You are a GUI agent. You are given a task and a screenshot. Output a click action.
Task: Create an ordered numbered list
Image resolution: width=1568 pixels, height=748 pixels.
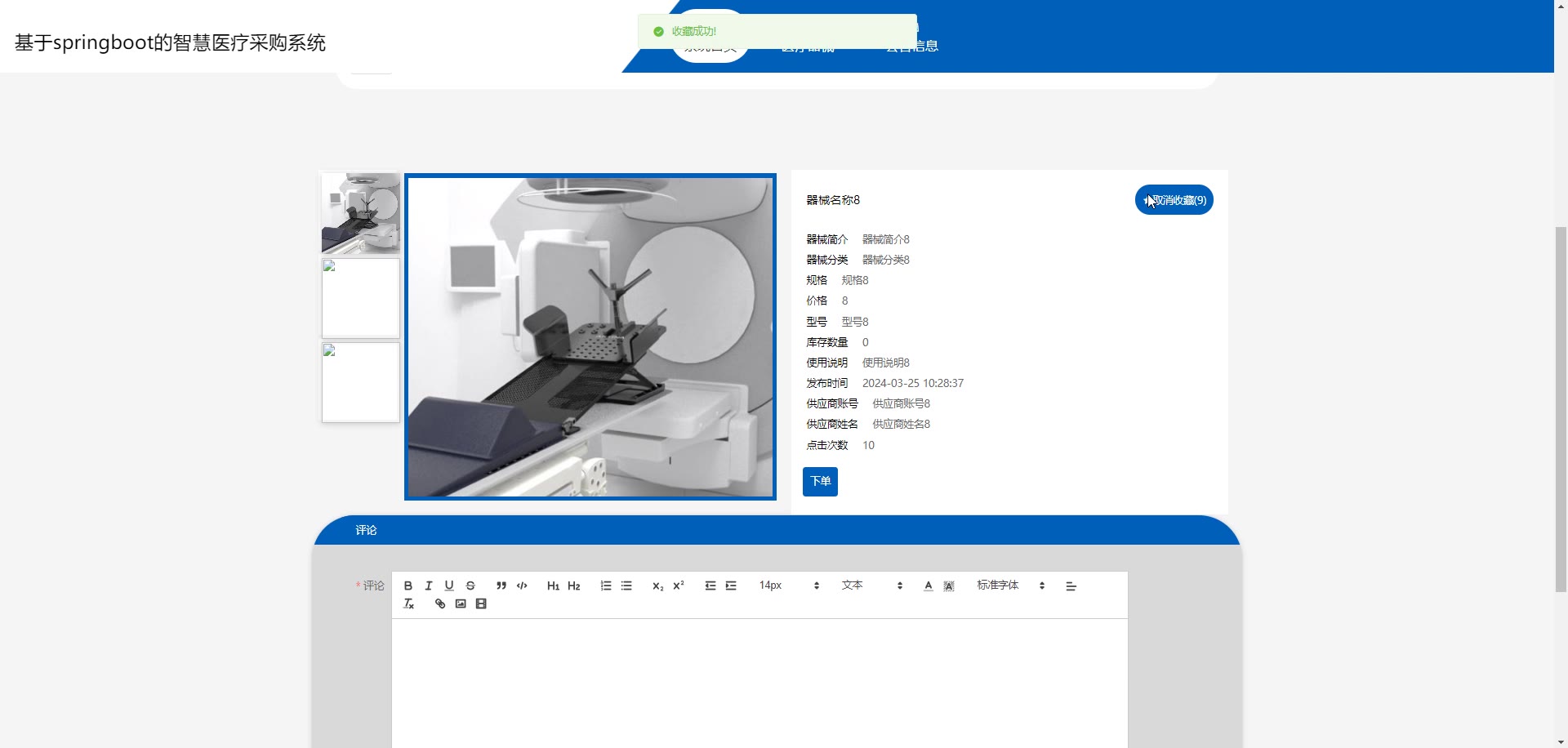[606, 585]
